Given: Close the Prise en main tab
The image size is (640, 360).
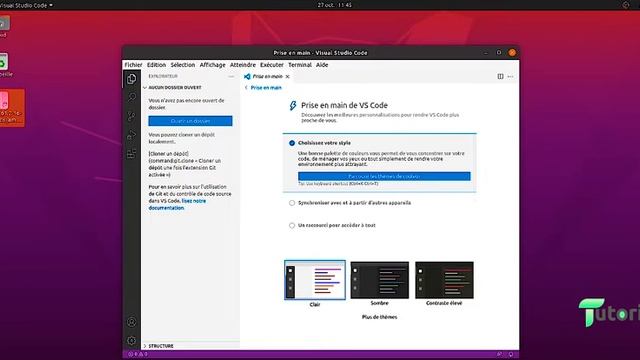Looking at the screenshot, I should click(288, 76).
